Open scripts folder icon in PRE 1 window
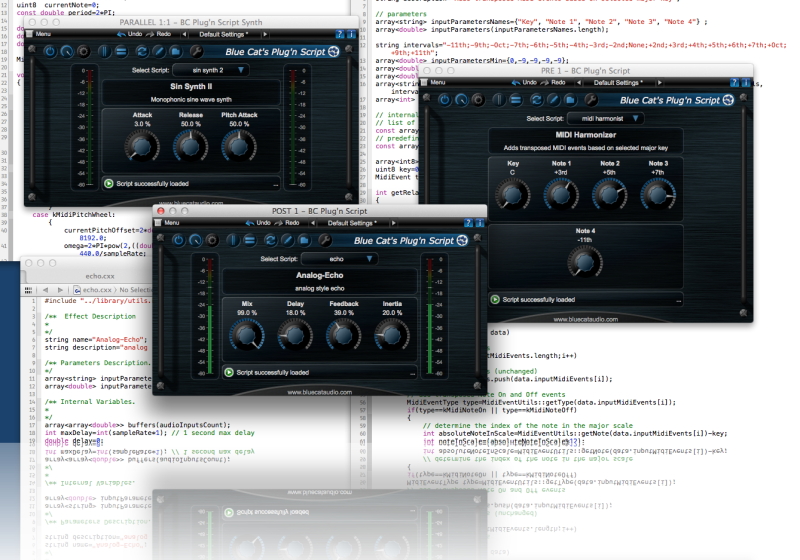 pos(570,100)
